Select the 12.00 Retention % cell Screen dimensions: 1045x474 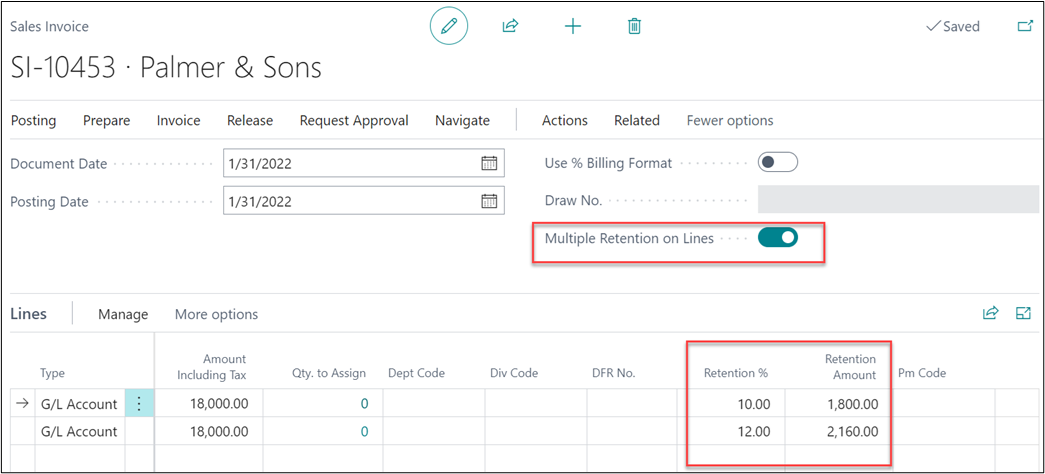click(735, 431)
